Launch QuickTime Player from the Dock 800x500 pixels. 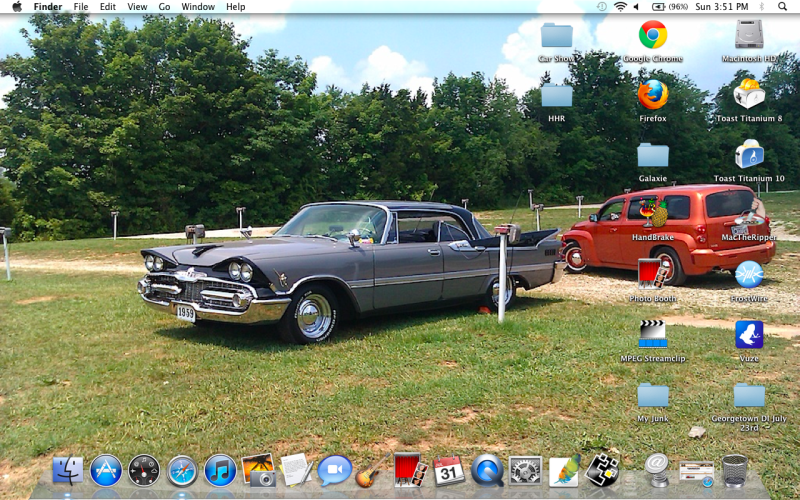(487, 470)
